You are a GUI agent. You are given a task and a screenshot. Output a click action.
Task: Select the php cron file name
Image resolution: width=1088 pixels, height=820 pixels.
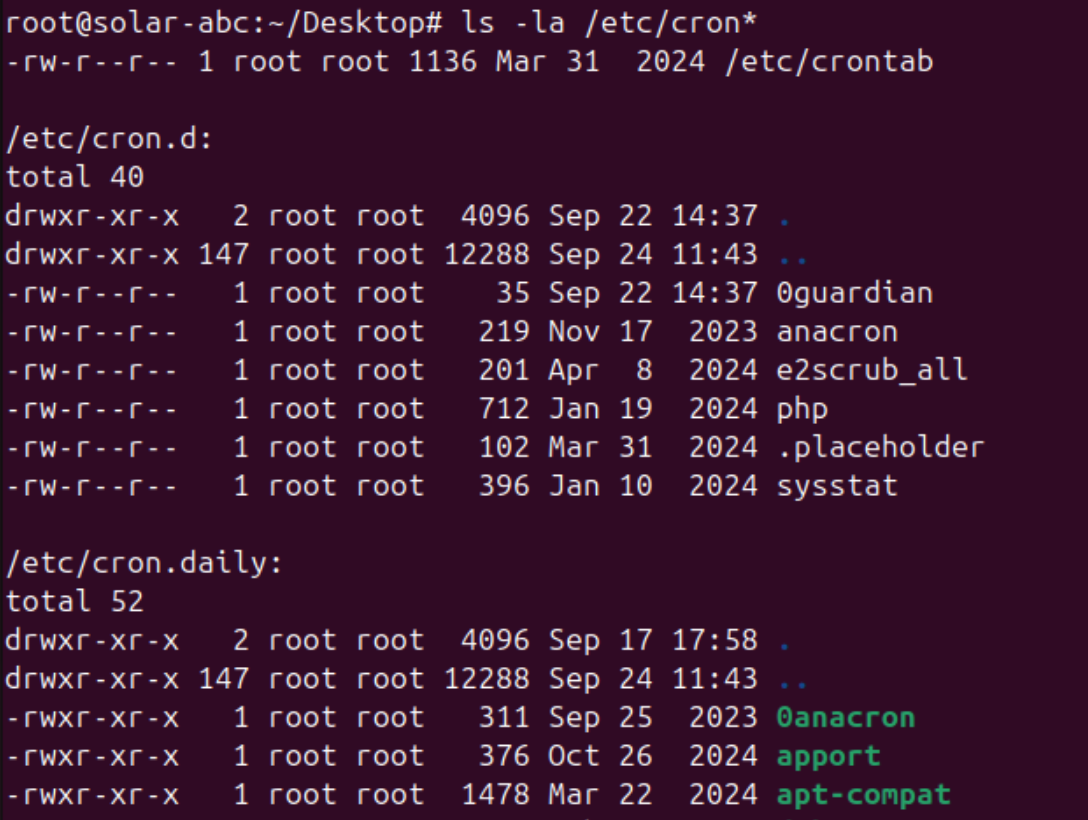coord(802,409)
